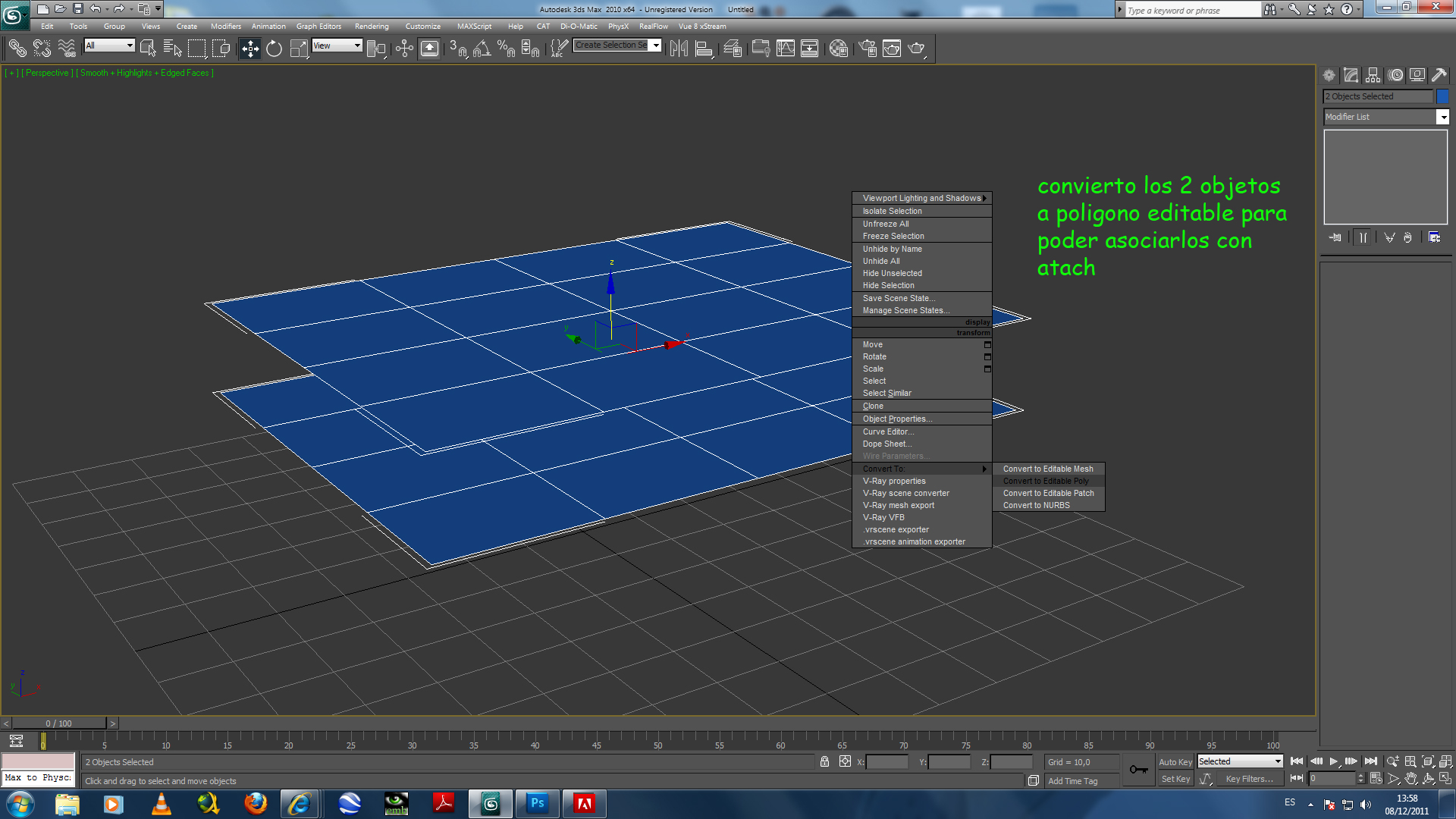Image resolution: width=1456 pixels, height=819 pixels.
Task: Select the Move transform tool in toolbar
Action: [x=249, y=49]
